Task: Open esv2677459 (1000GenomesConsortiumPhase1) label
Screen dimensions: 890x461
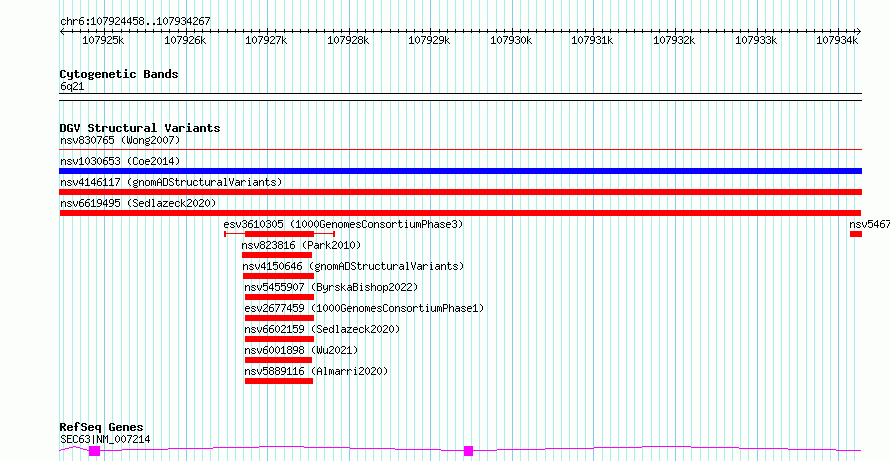Action: tap(364, 308)
